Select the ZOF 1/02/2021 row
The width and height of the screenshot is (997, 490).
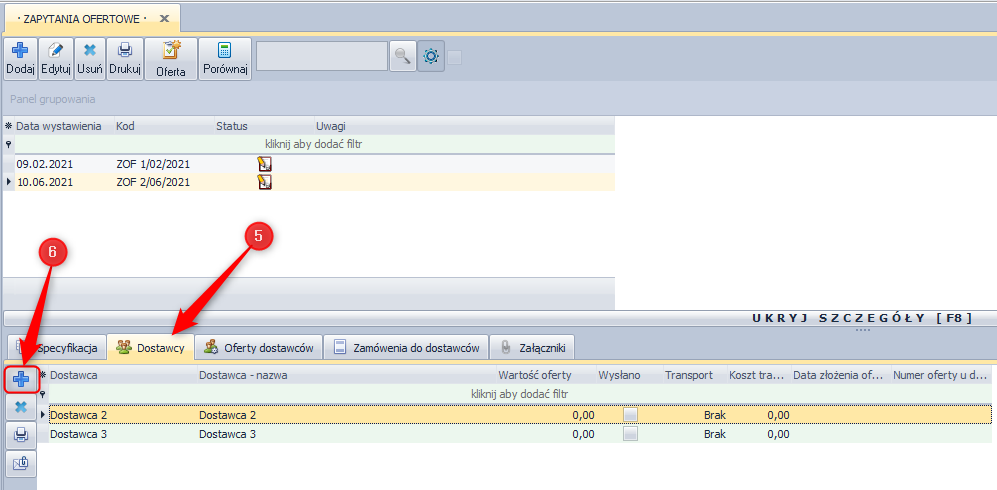[153, 164]
